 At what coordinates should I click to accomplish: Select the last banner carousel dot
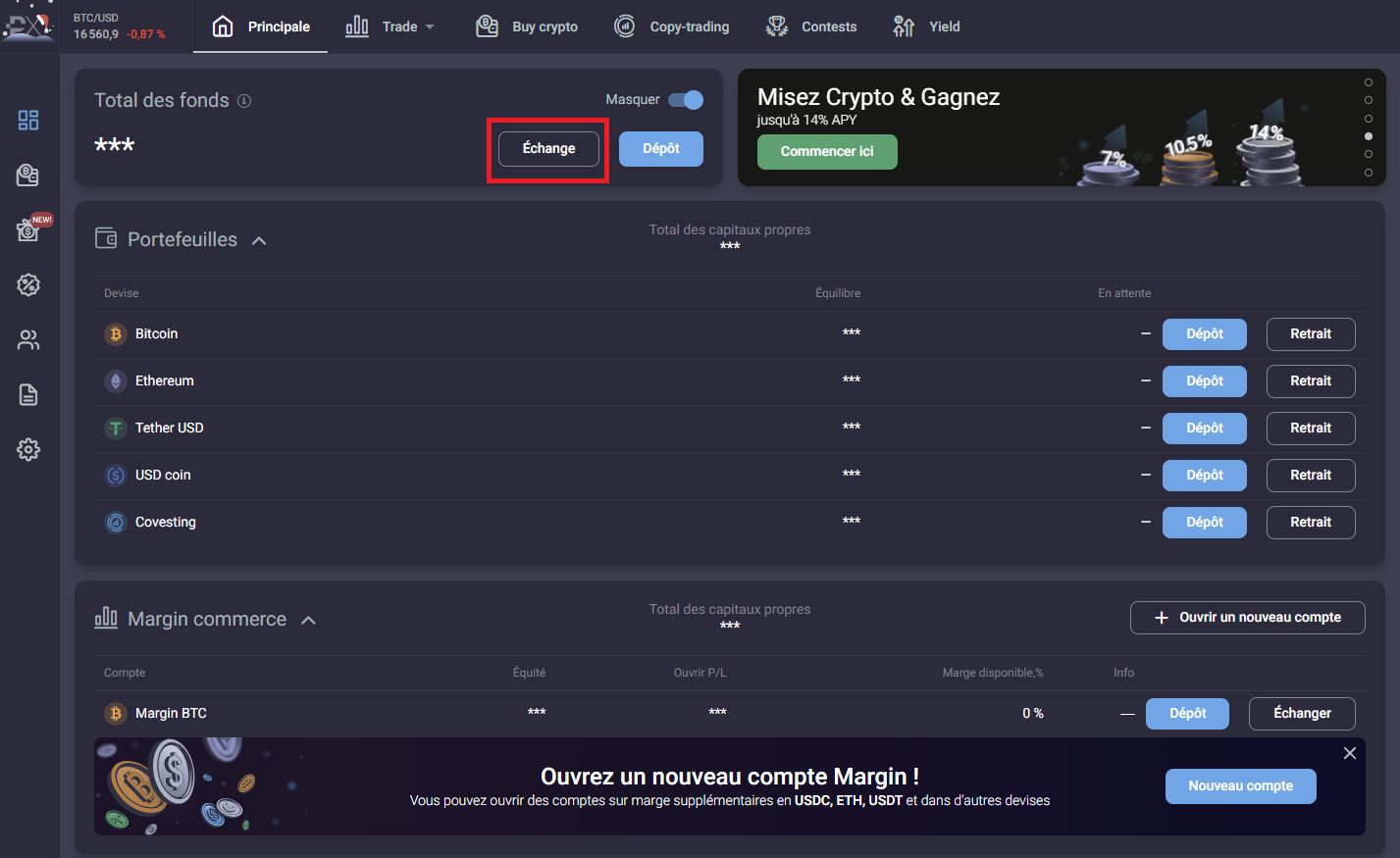tap(1369, 173)
